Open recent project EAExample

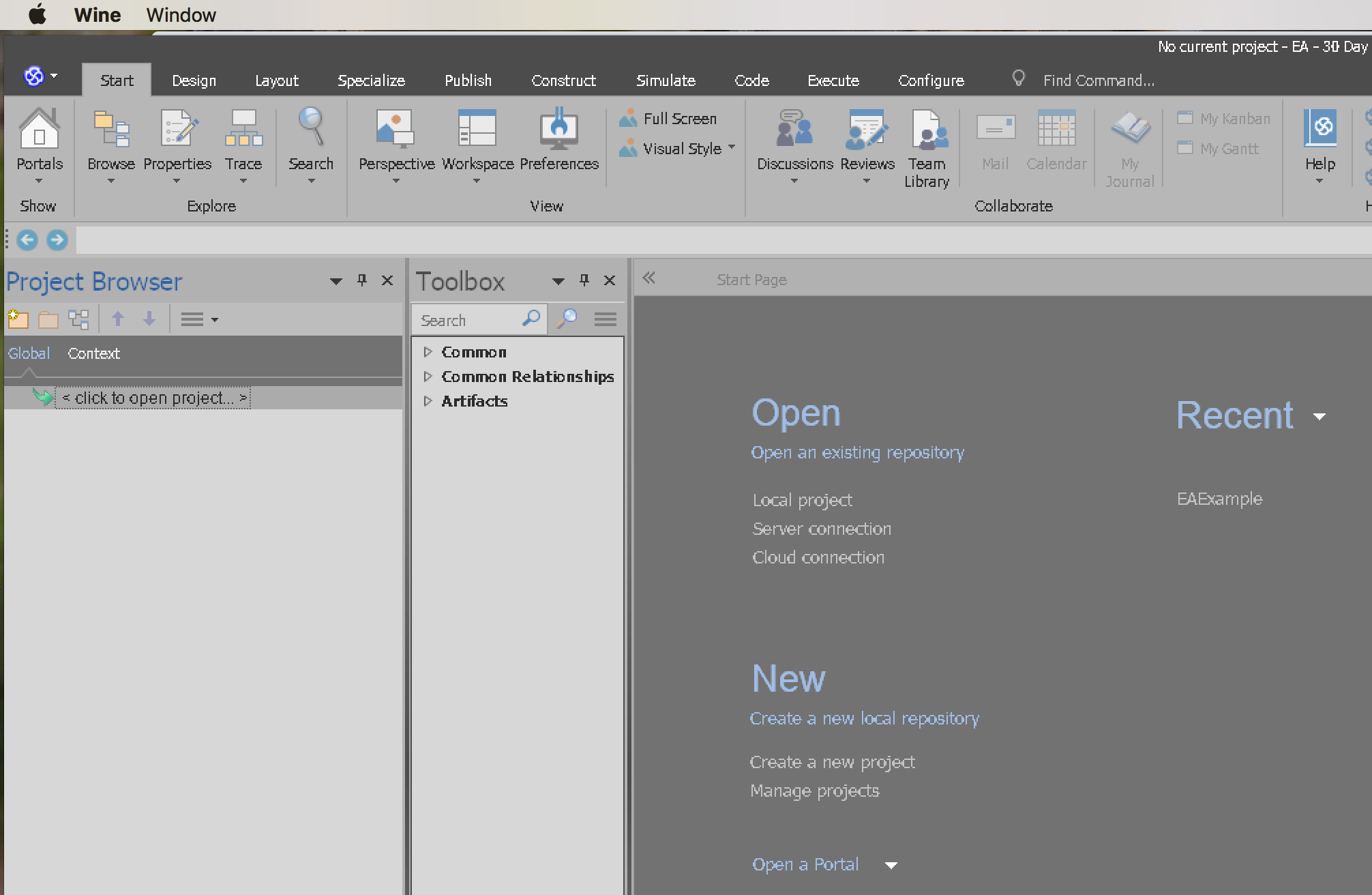(x=1220, y=499)
